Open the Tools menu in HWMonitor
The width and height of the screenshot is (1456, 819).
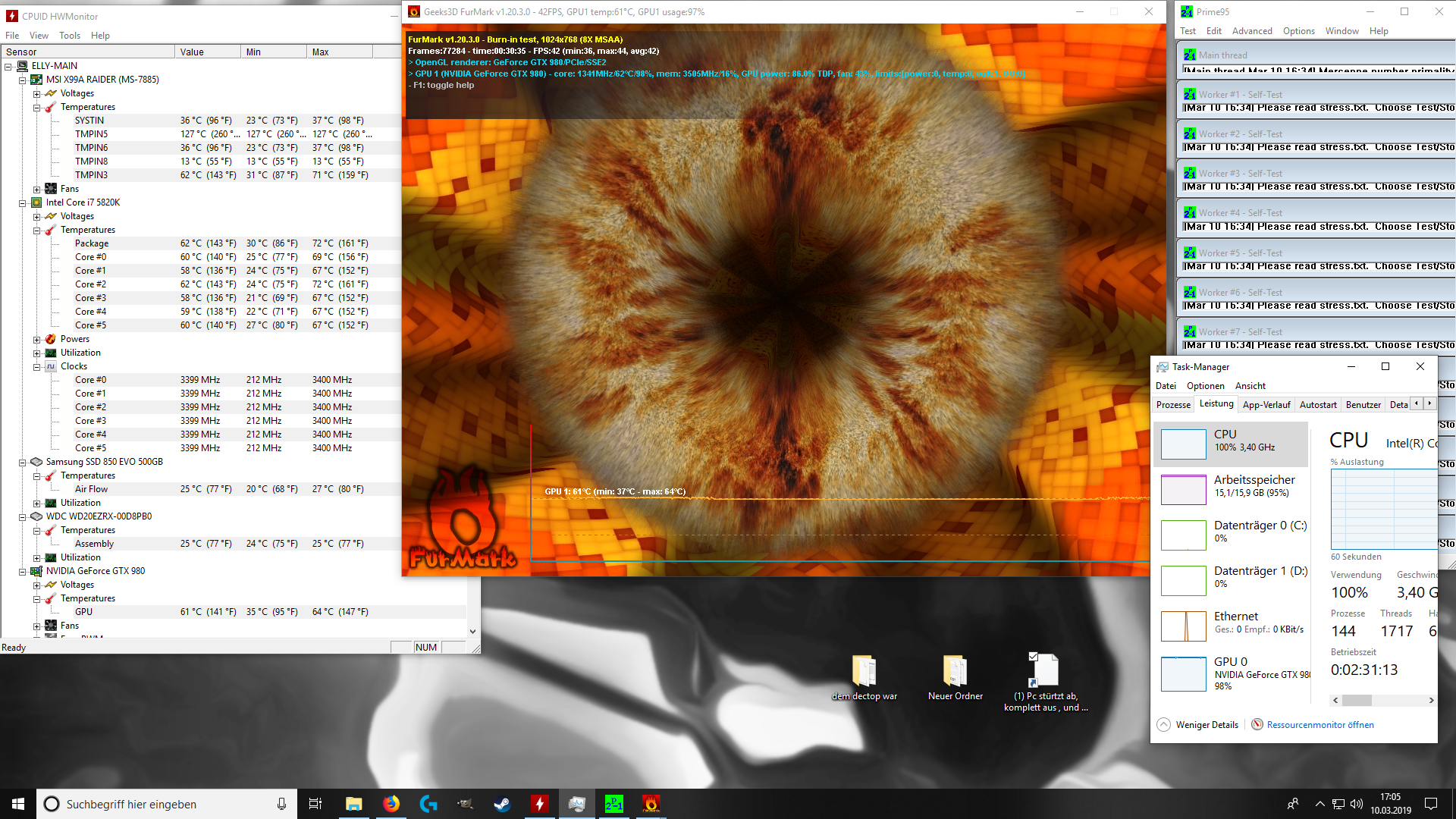click(x=69, y=36)
